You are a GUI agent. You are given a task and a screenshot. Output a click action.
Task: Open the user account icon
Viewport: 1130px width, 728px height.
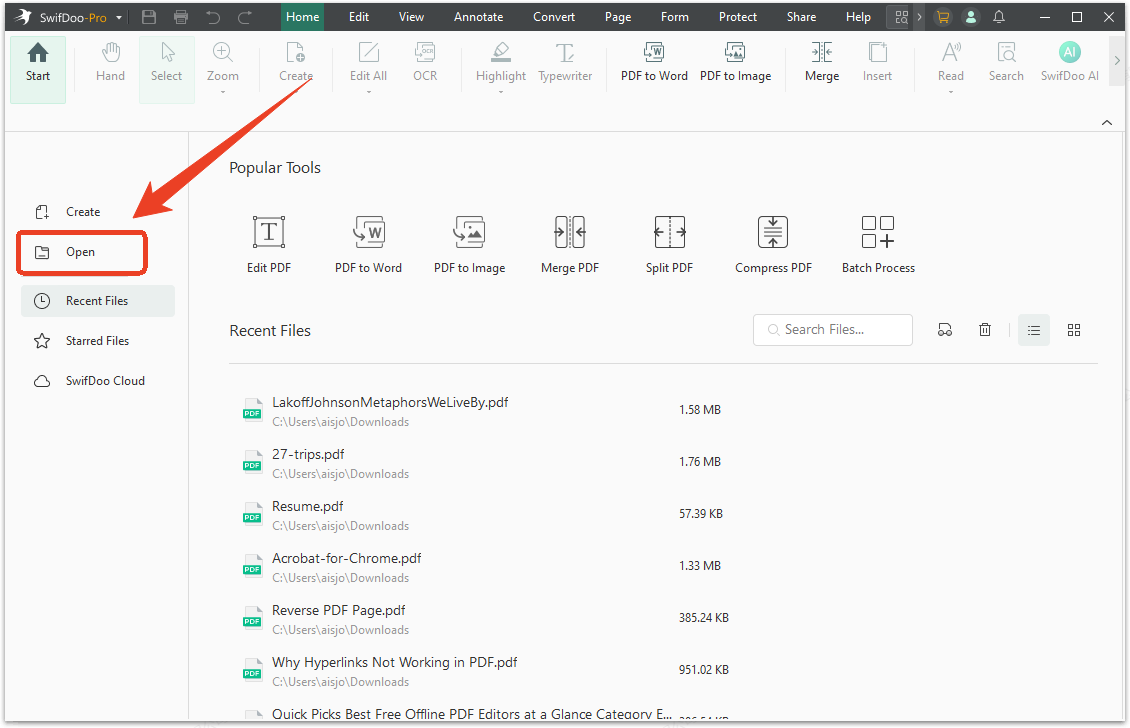(x=971, y=17)
